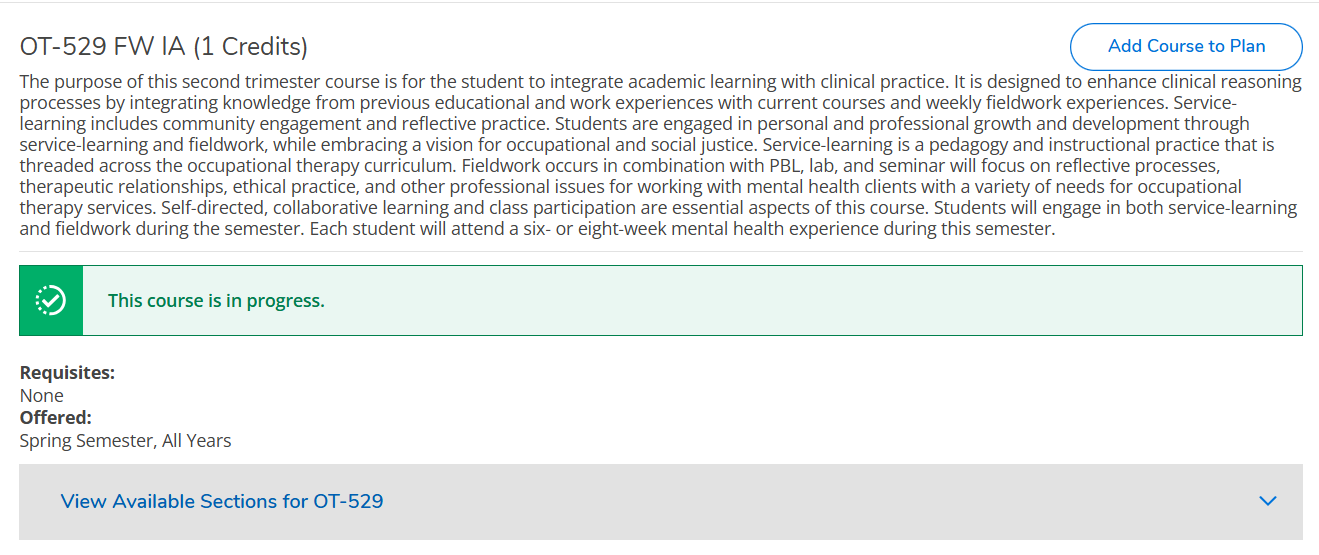The height and width of the screenshot is (555, 1319).
Task: Click the gray available sections expander bar
Action: 700,501
